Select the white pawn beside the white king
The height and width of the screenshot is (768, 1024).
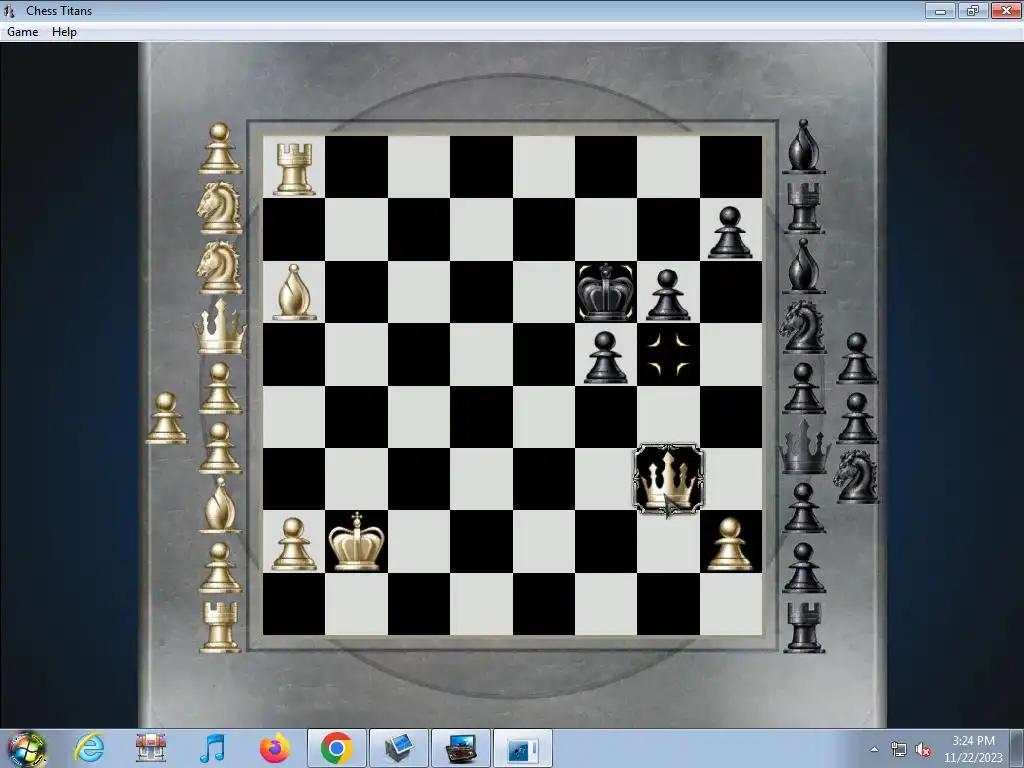click(293, 543)
